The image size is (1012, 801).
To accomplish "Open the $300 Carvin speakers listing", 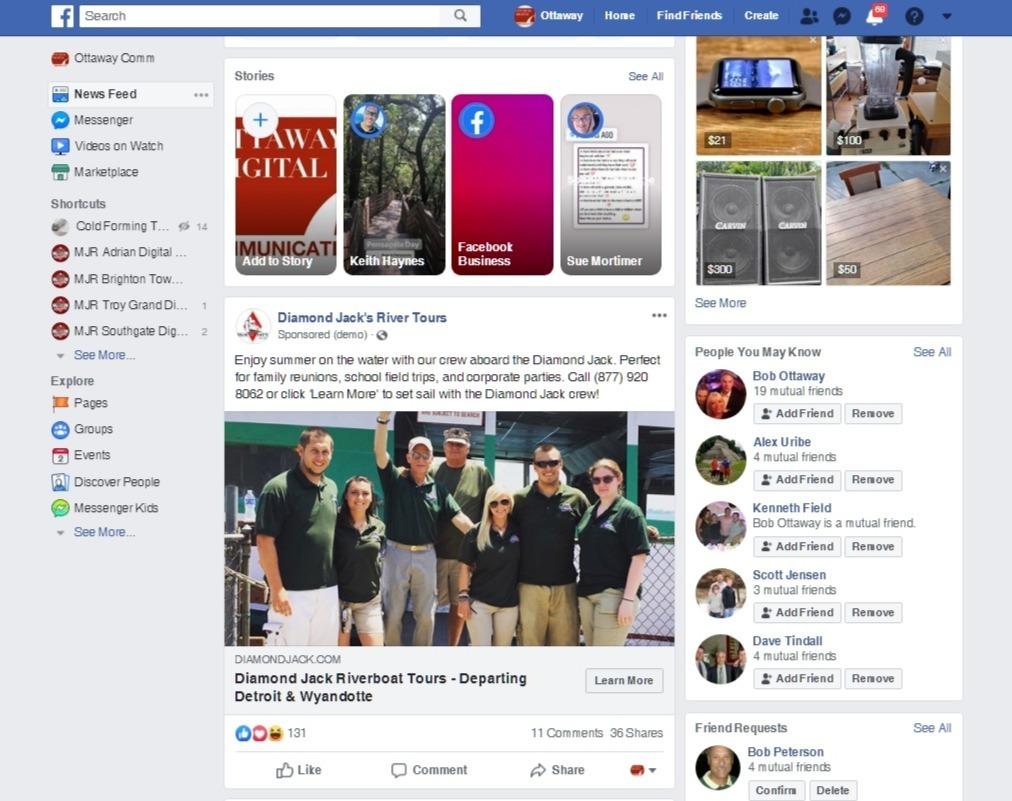I will pyautogui.click(x=759, y=223).
